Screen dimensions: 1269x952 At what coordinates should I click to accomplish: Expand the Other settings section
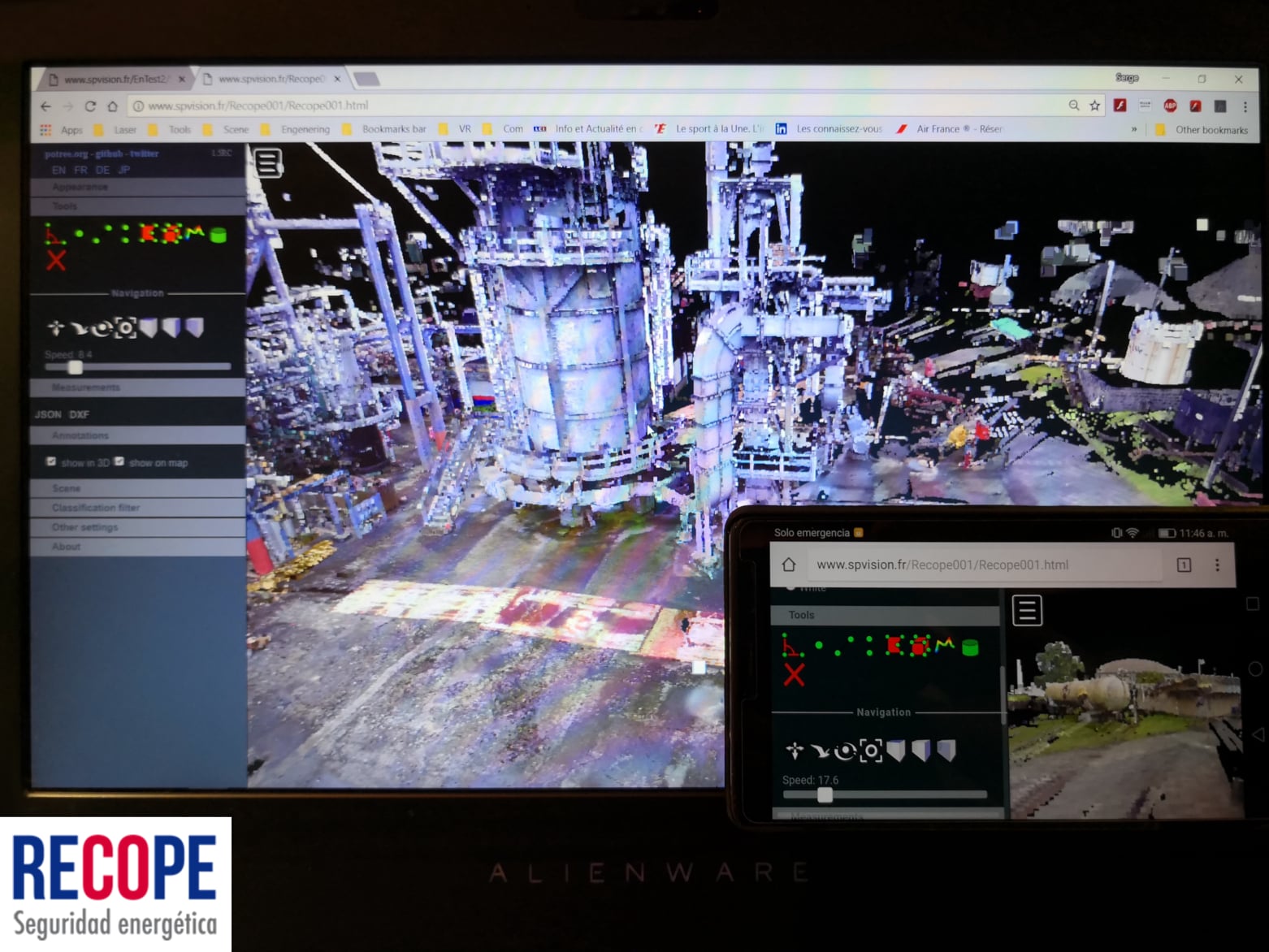coord(84,527)
